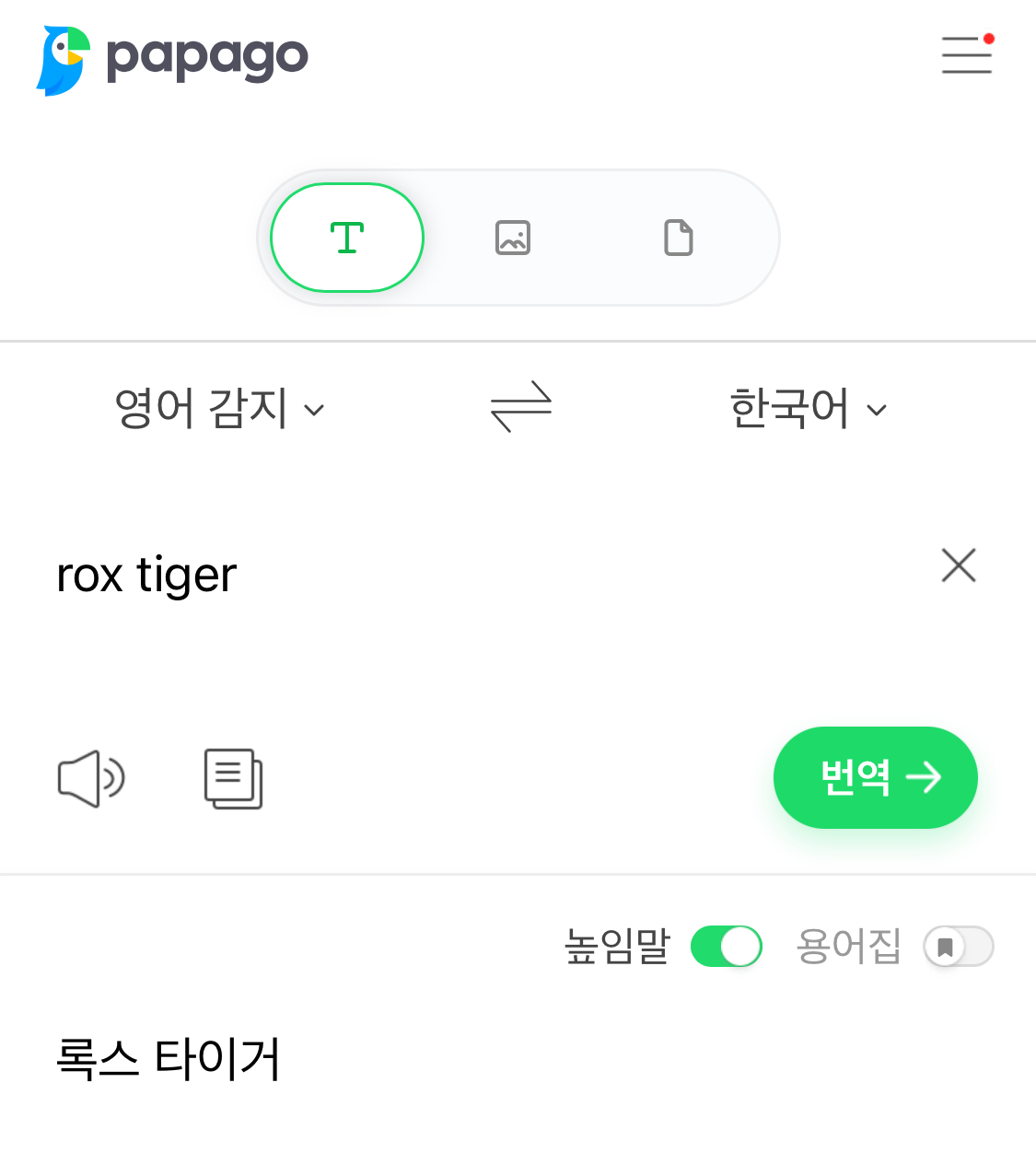Copy the source text
Image resolution: width=1036 pixels, height=1164 pixels.
click(x=233, y=779)
